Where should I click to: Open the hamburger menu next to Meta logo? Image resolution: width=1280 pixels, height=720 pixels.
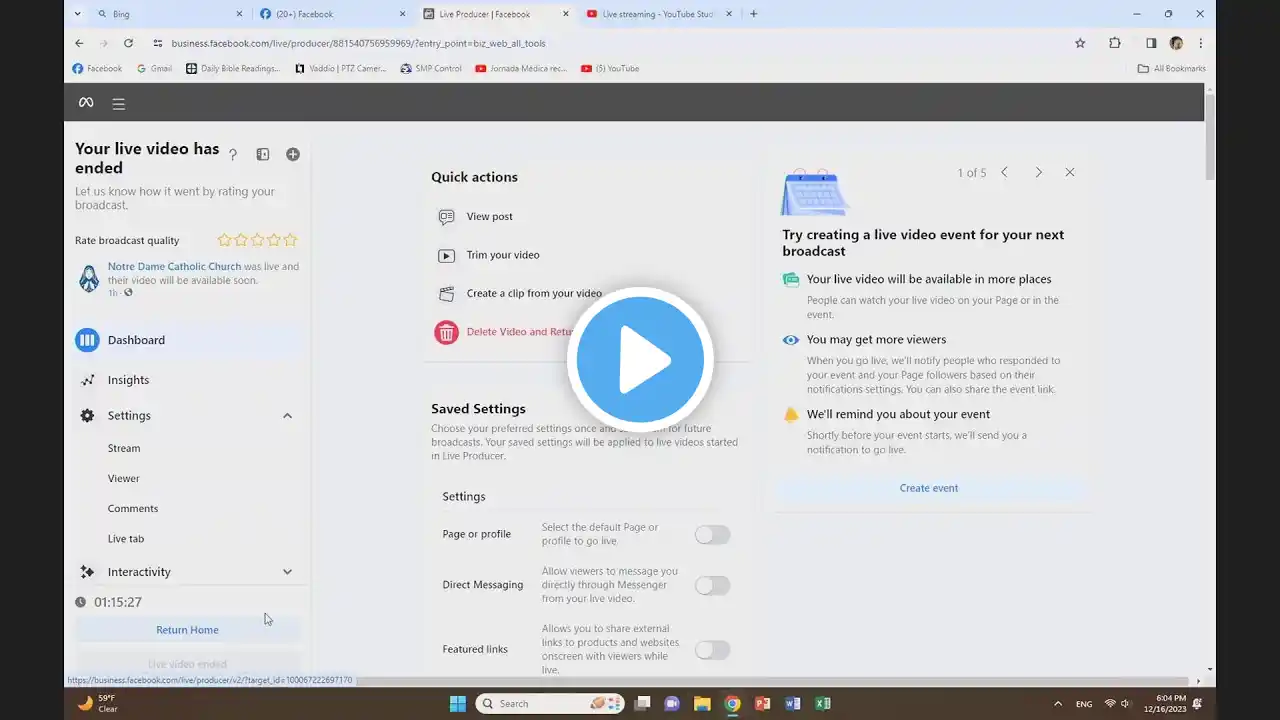(118, 104)
